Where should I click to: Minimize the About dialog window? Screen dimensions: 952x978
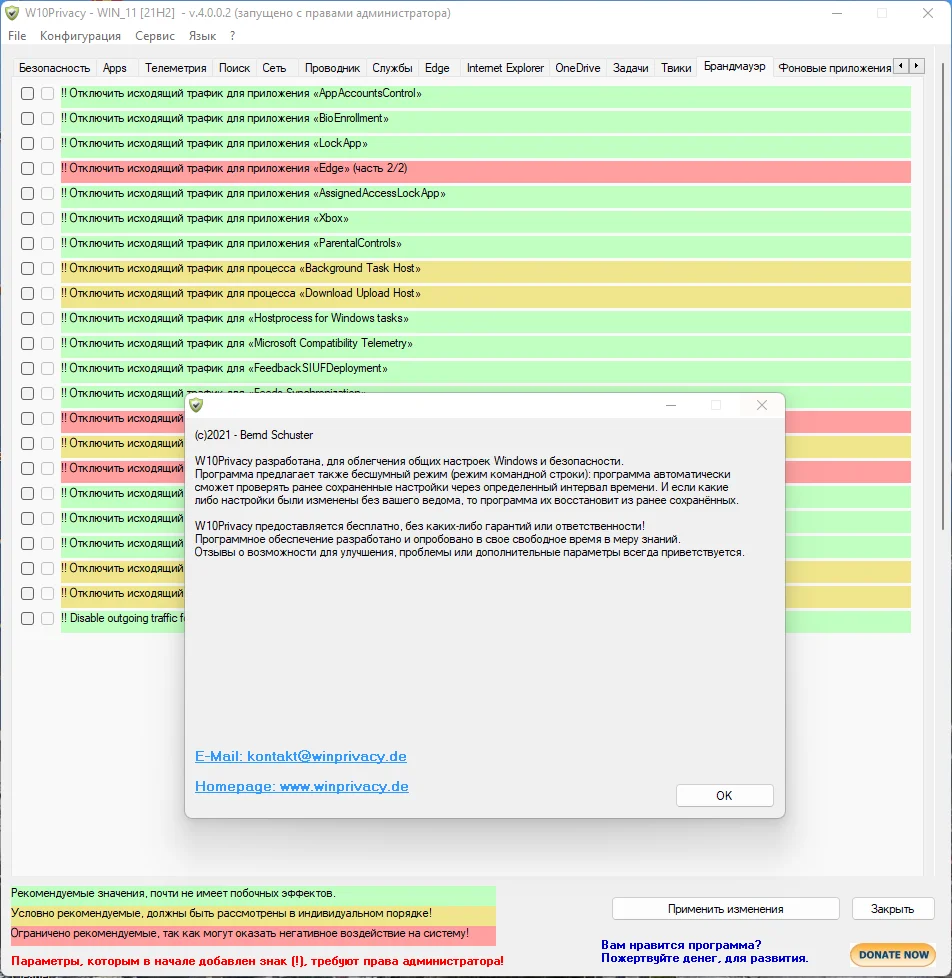point(671,405)
